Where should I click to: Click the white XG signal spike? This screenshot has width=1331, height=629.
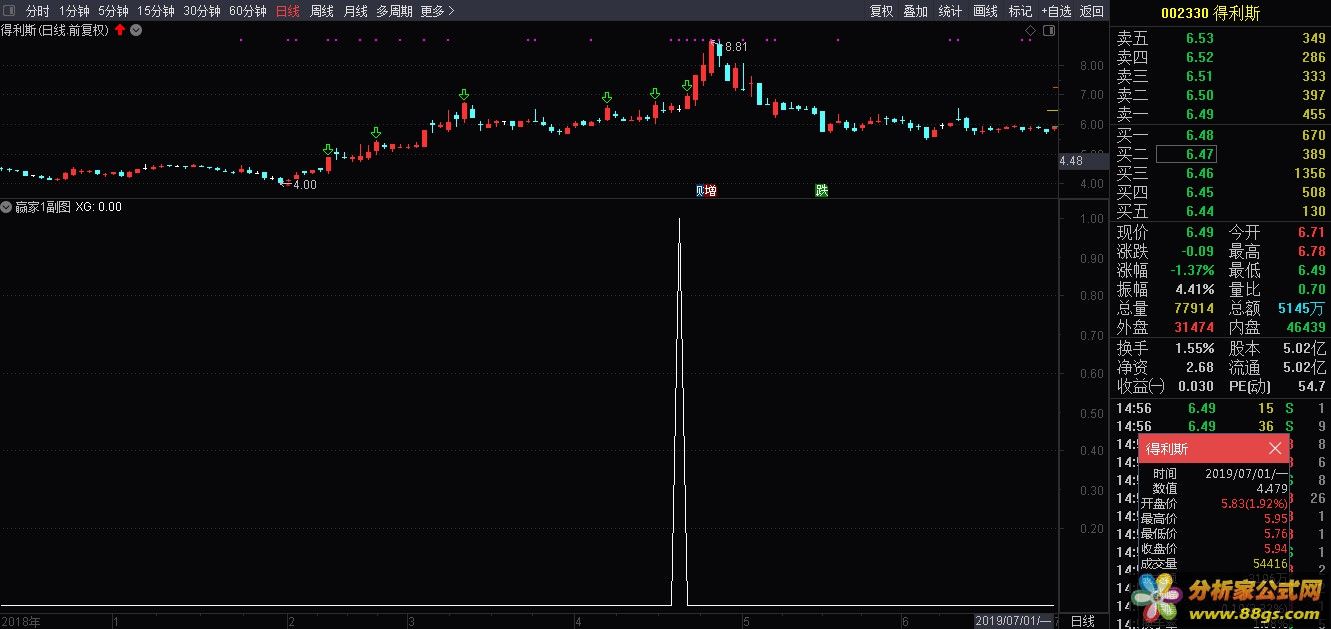point(679,410)
